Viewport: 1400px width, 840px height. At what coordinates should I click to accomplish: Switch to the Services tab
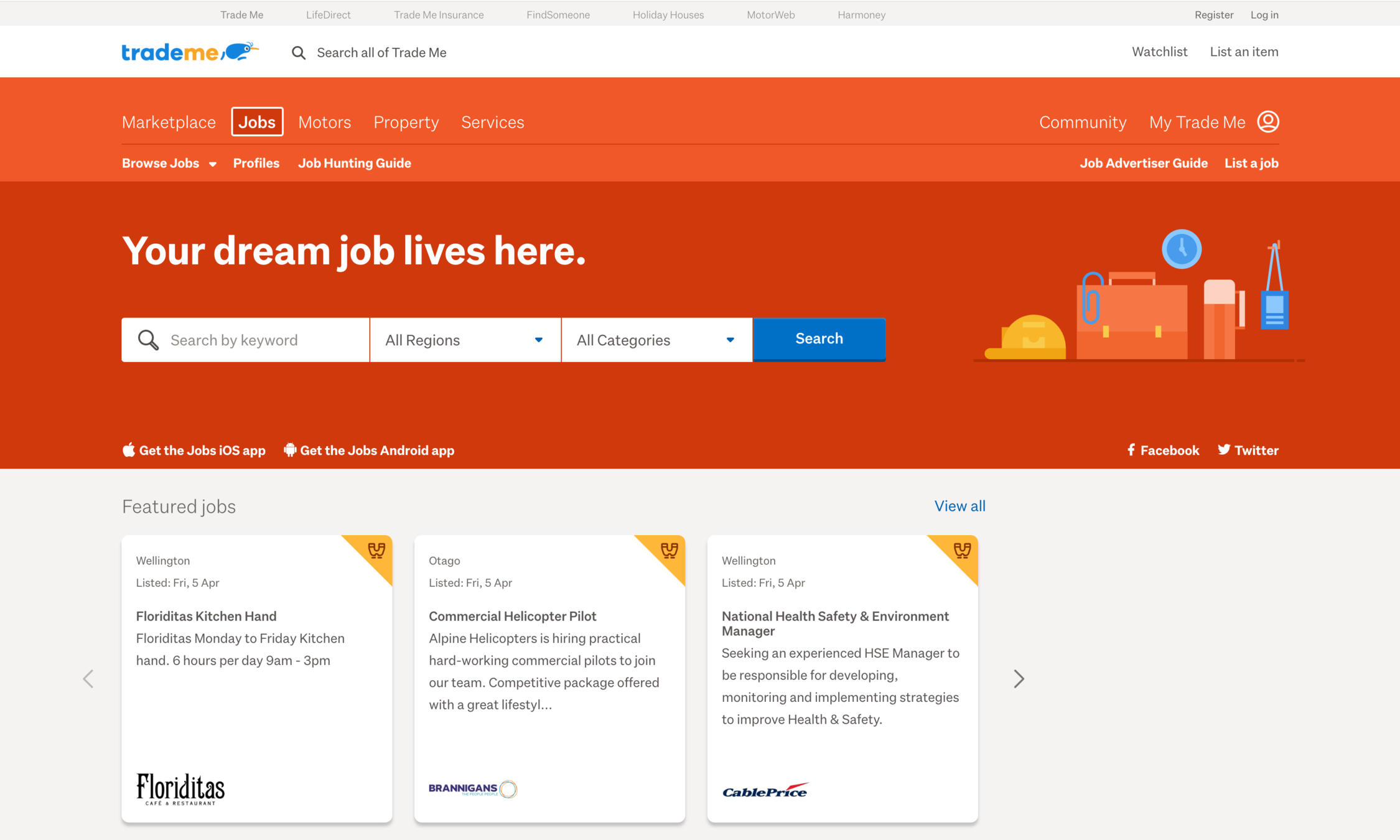[493, 122]
